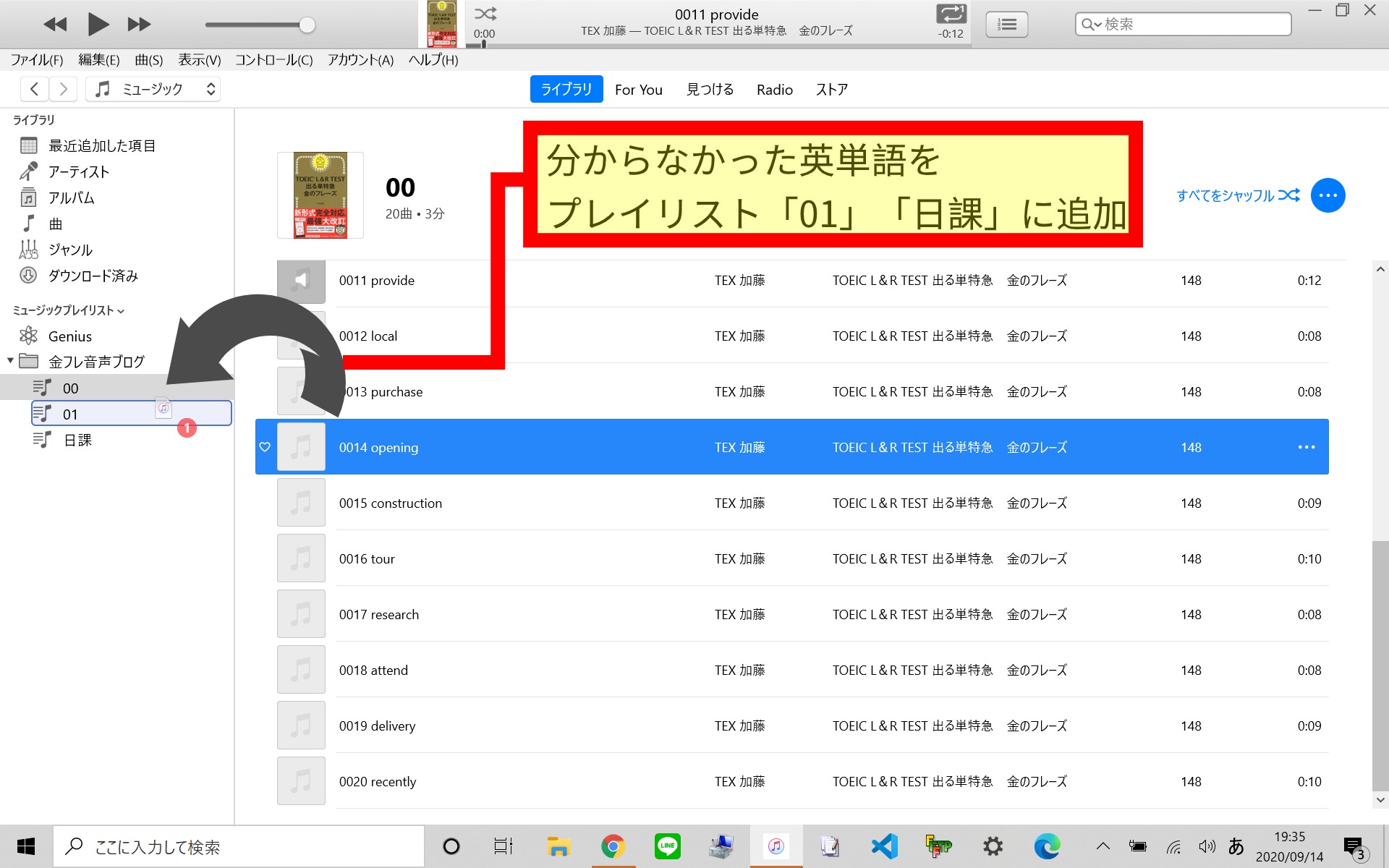Image resolution: width=1389 pixels, height=868 pixels.
Task: Open taskbar Settings gear
Action: click(993, 846)
